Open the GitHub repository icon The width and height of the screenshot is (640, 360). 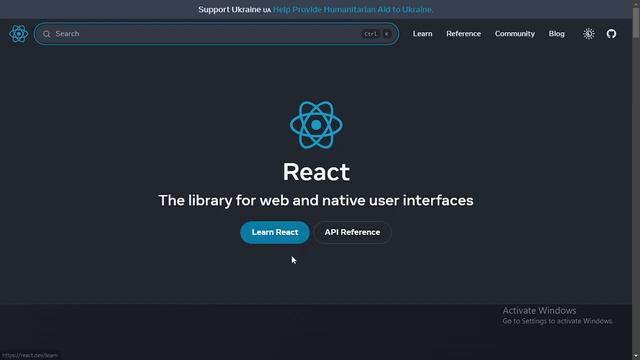click(x=611, y=34)
